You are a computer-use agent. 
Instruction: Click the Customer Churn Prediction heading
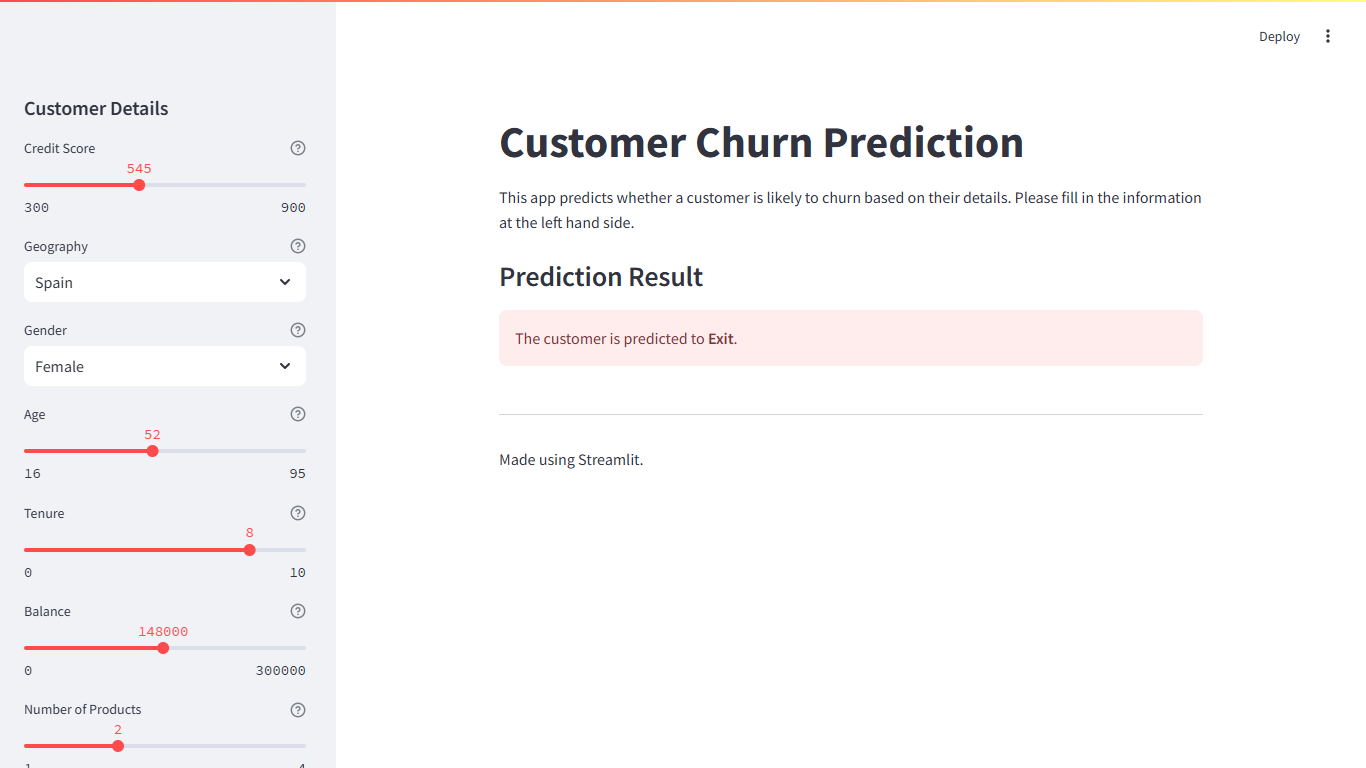tap(761, 142)
